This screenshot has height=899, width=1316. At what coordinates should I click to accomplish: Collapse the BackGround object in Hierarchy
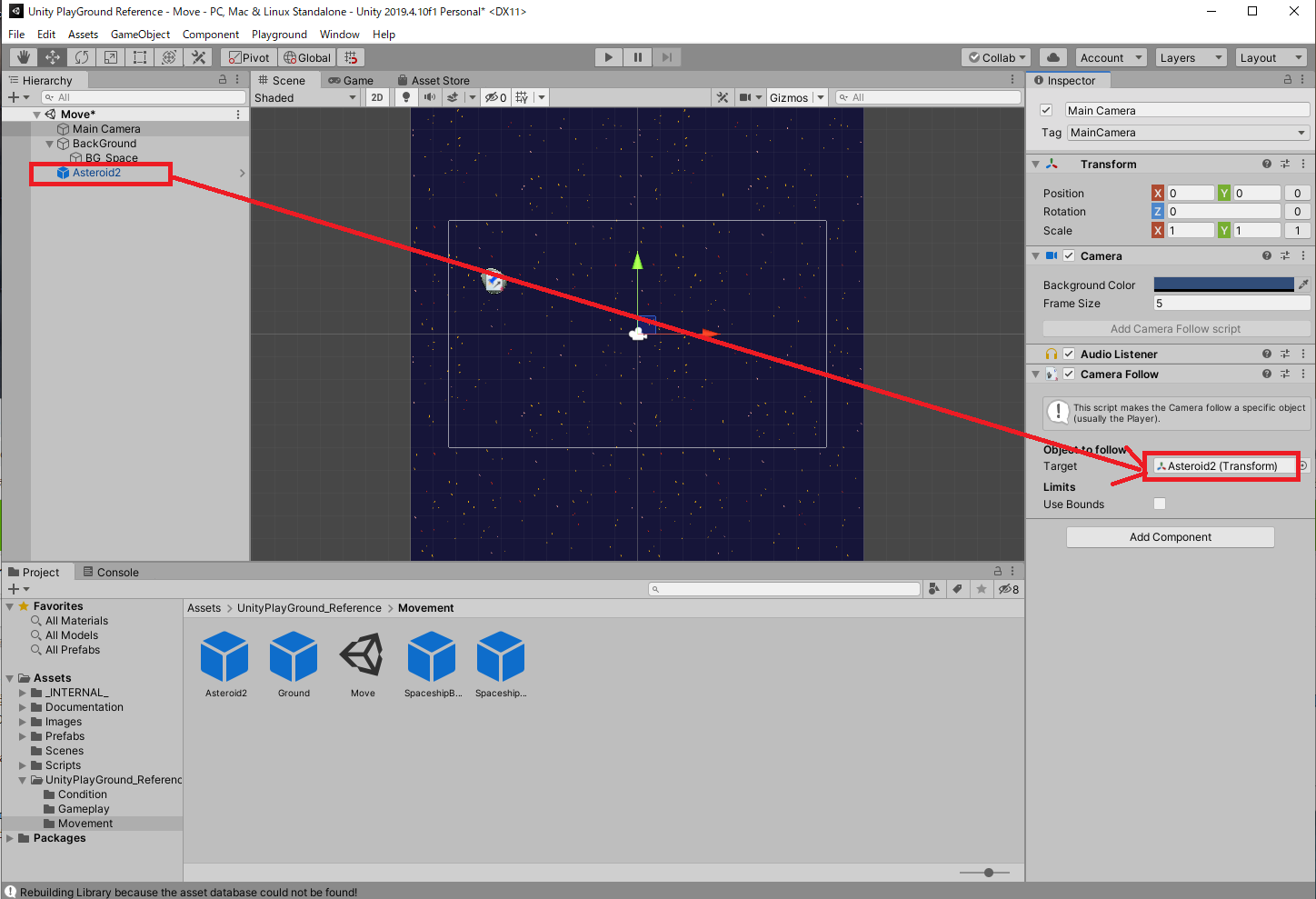click(x=50, y=144)
